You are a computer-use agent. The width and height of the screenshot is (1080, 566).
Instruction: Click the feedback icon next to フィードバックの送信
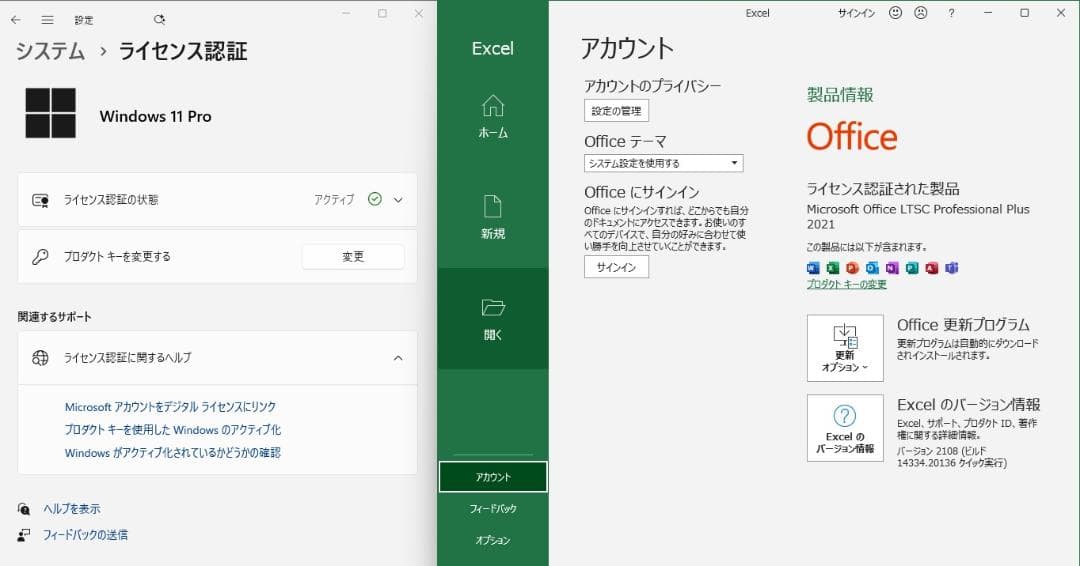point(23,535)
